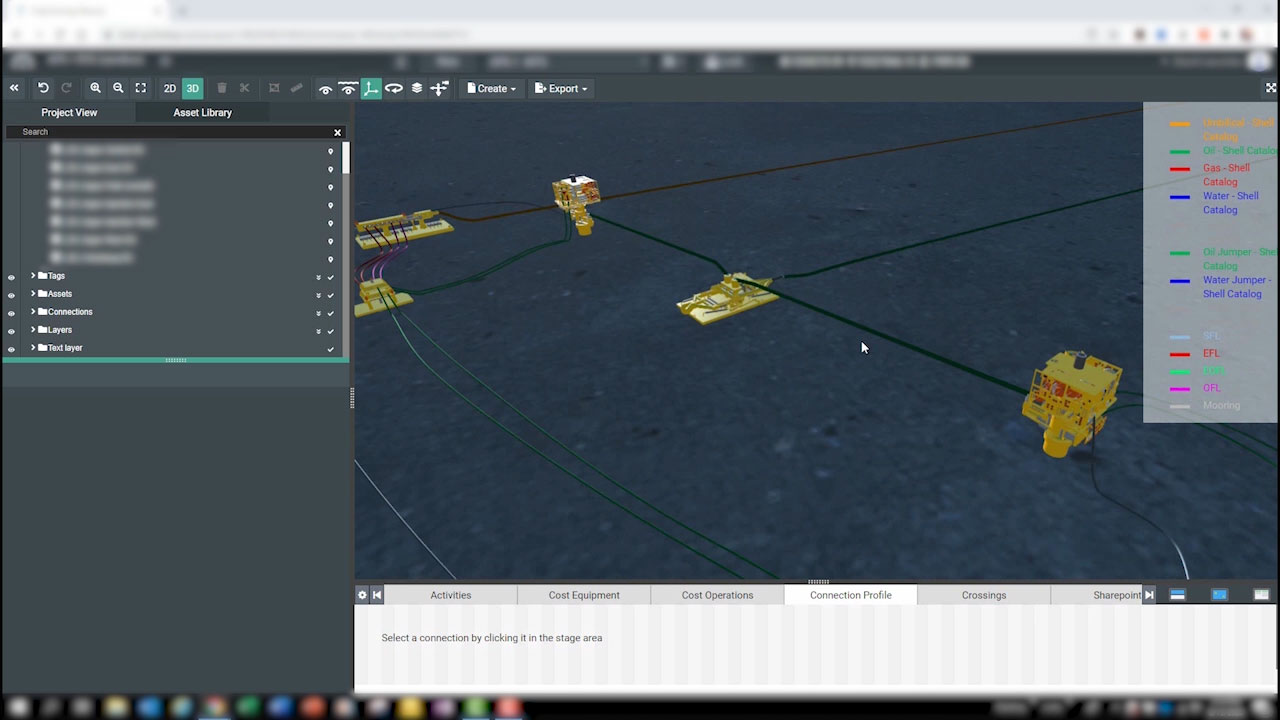Clear the search field with X button
The width and height of the screenshot is (1280, 720).
pyautogui.click(x=337, y=132)
